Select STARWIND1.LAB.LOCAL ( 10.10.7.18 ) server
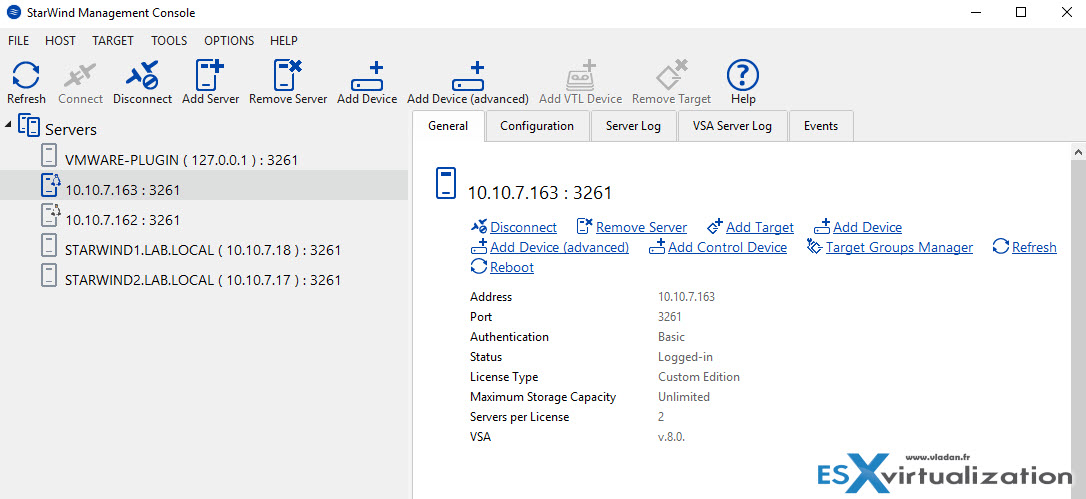The height and width of the screenshot is (499, 1086). tap(203, 250)
